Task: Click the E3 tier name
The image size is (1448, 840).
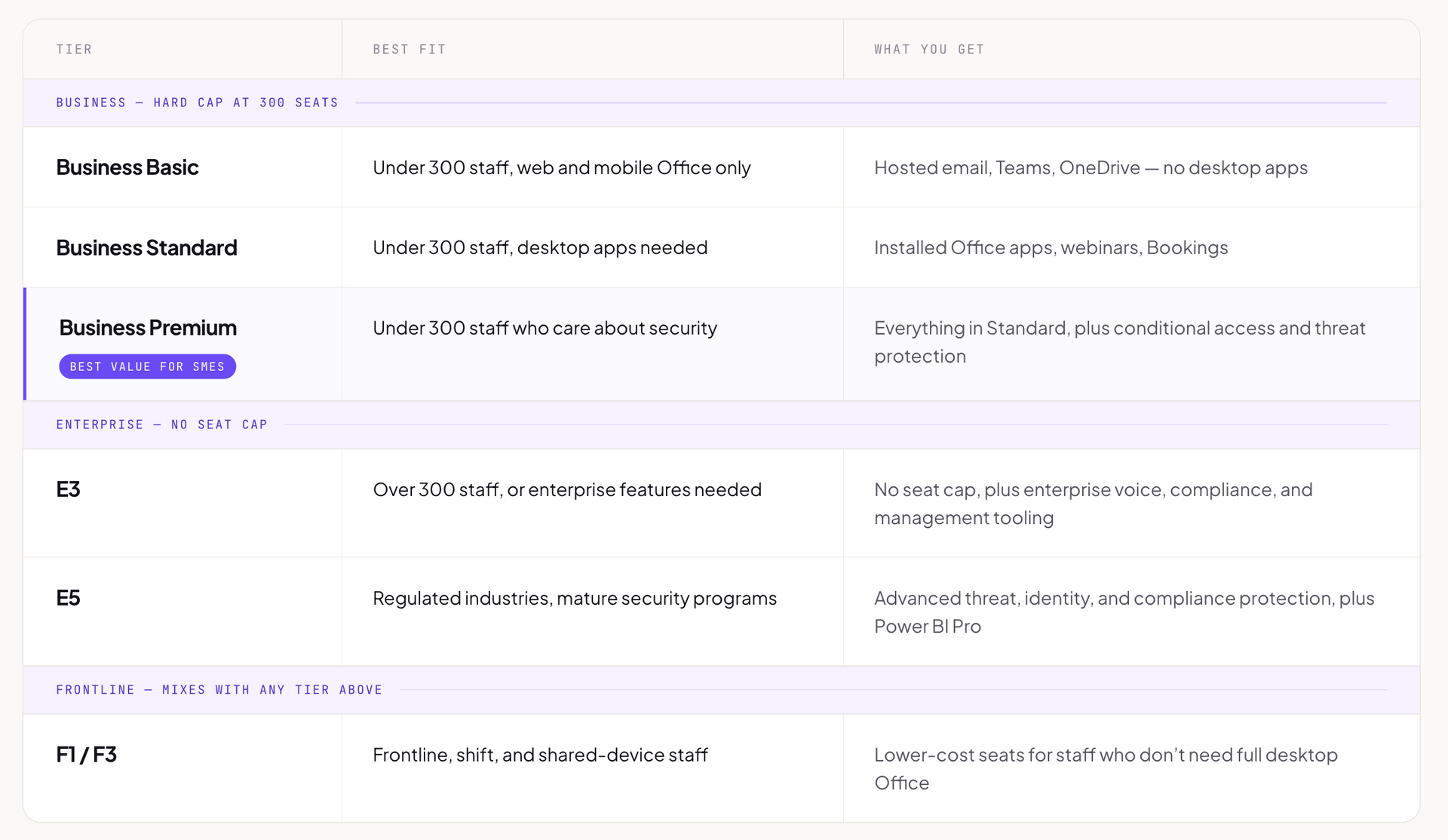Action: 68,489
